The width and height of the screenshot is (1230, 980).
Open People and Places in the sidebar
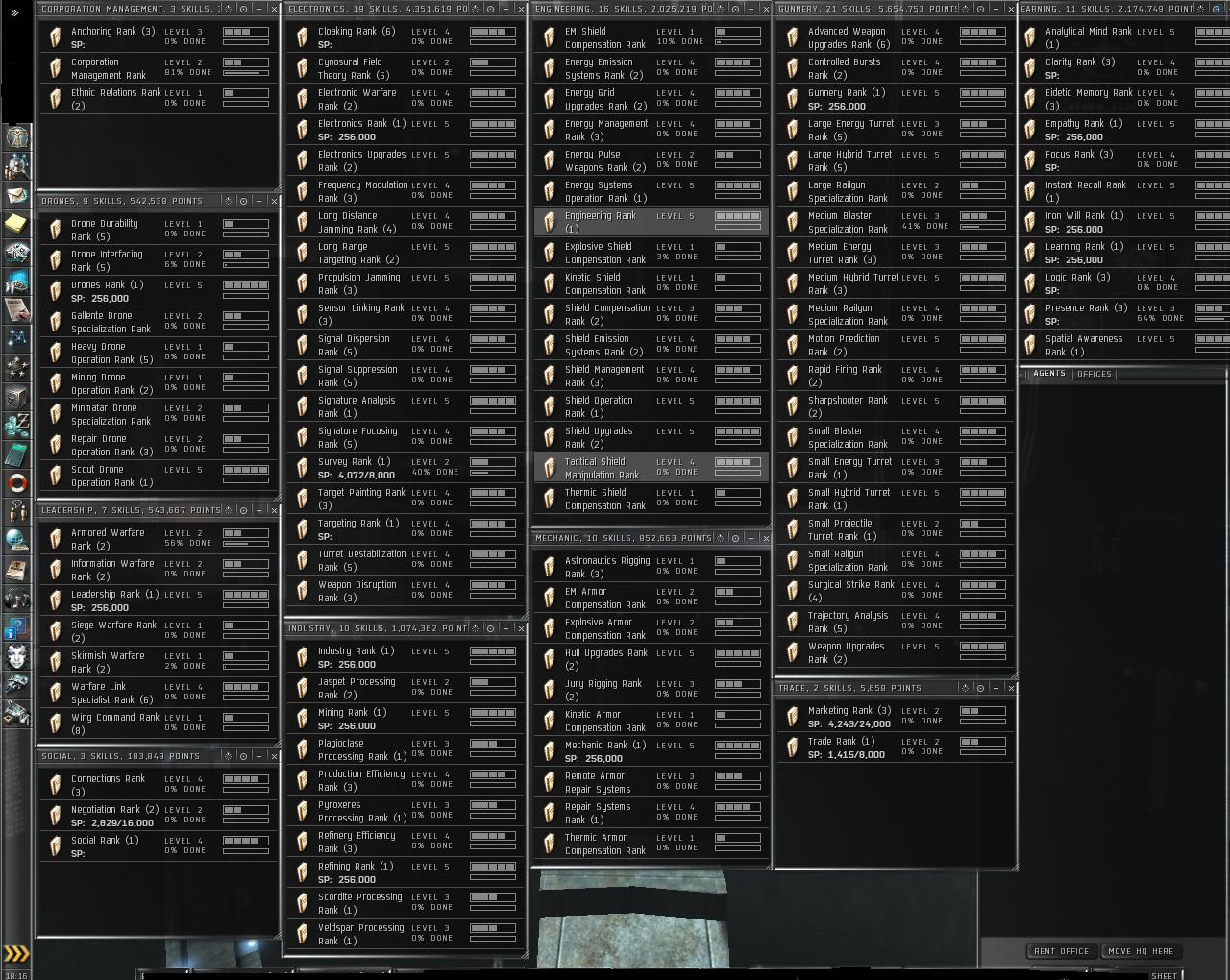[16, 166]
